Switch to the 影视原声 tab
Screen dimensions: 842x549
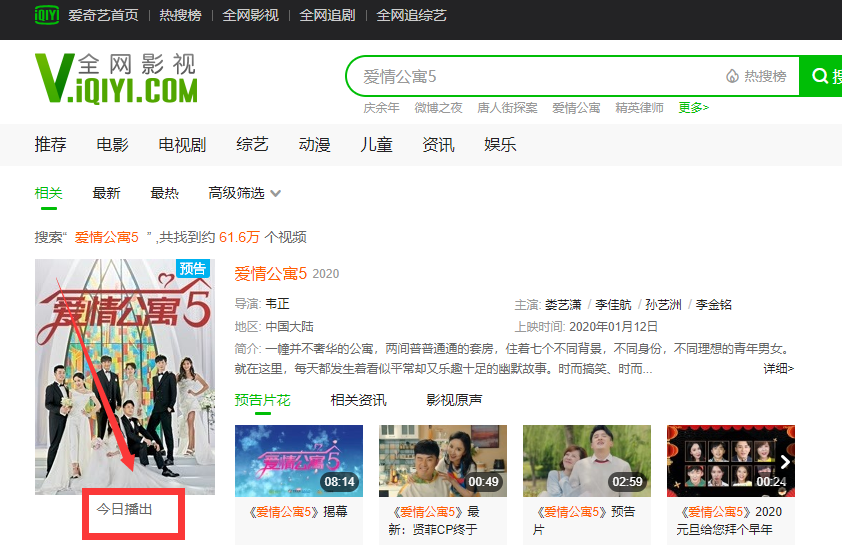(x=454, y=400)
